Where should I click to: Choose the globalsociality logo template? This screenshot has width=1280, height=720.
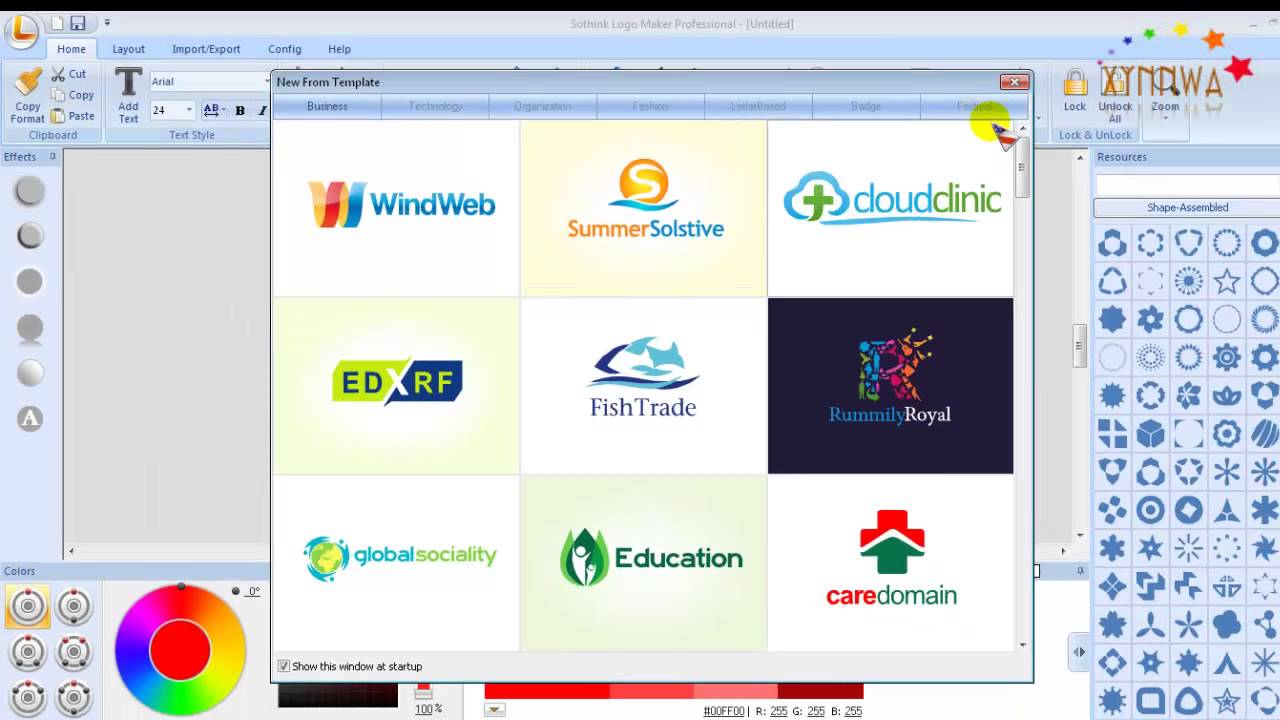(396, 562)
